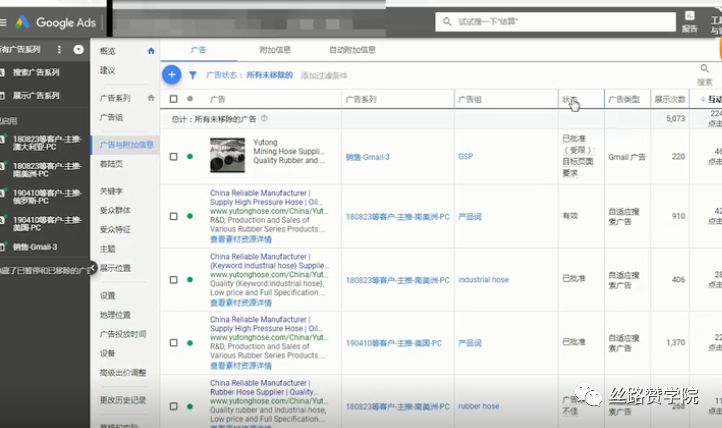This screenshot has width=722, height=428.
Task: Tick the checkbox for the industrial hose ad row
Action: [174, 279]
